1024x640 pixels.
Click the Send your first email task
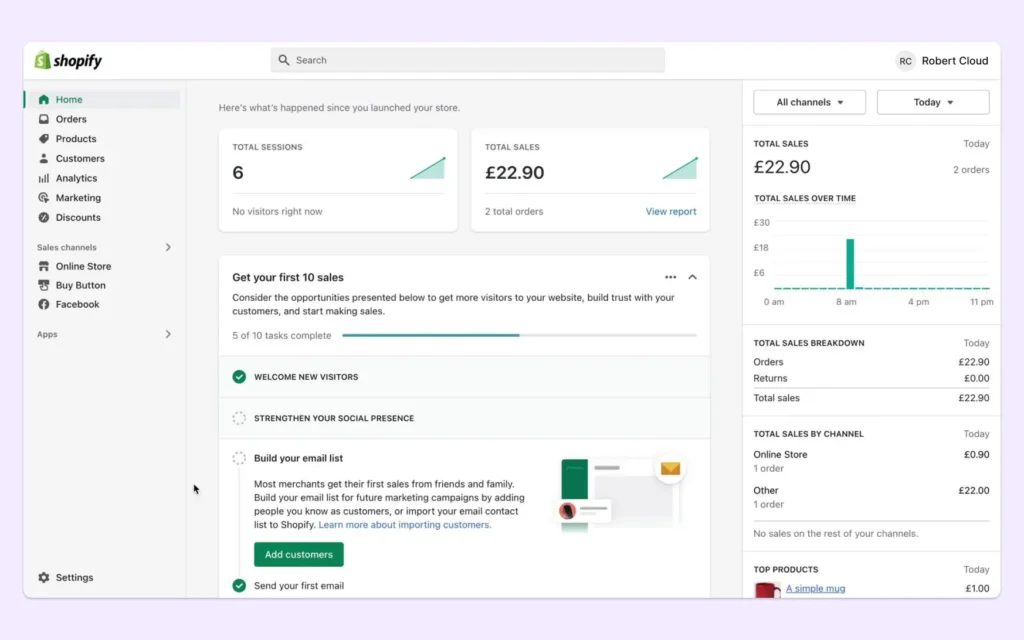point(298,585)
